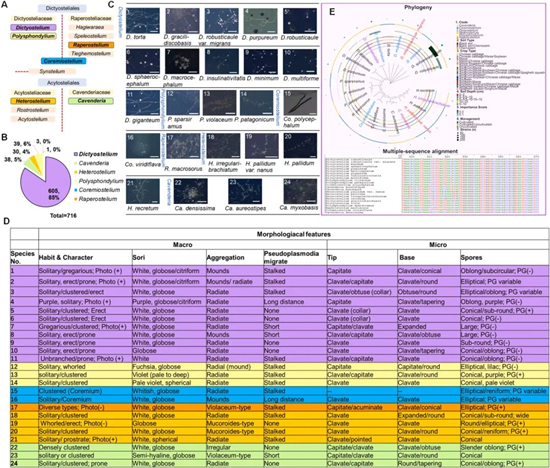Click the Clustered (Coremium) cell in row 15
The width and height of the screenshot is (550, 468).
(x=85, y=391)
